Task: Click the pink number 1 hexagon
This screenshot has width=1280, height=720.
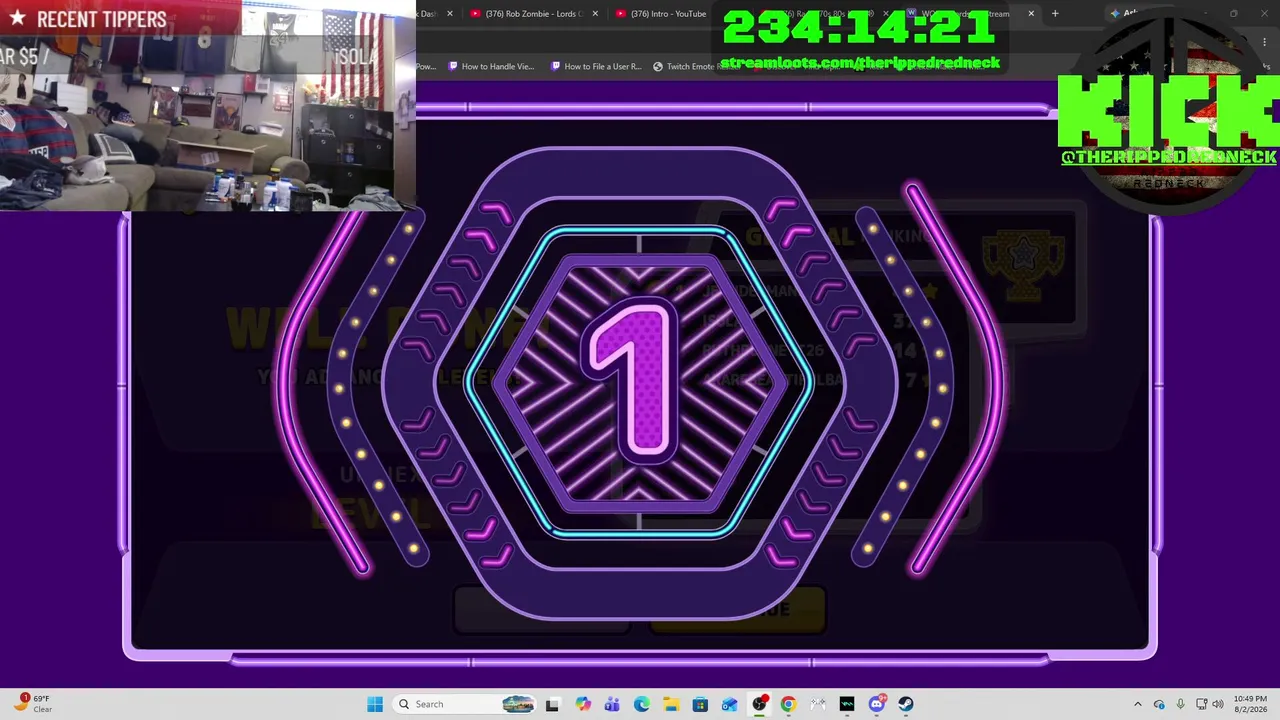Action: tap(639, 384)
